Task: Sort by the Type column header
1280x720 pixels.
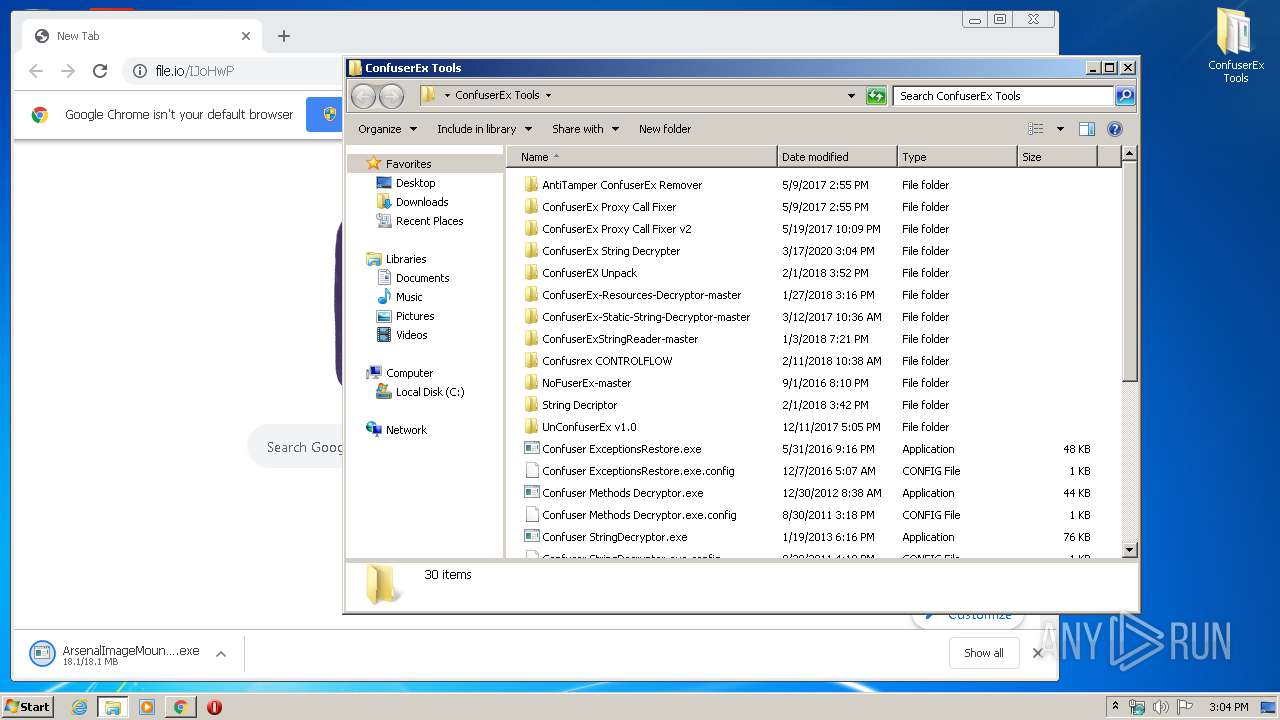Action: [x=957, y=157]
